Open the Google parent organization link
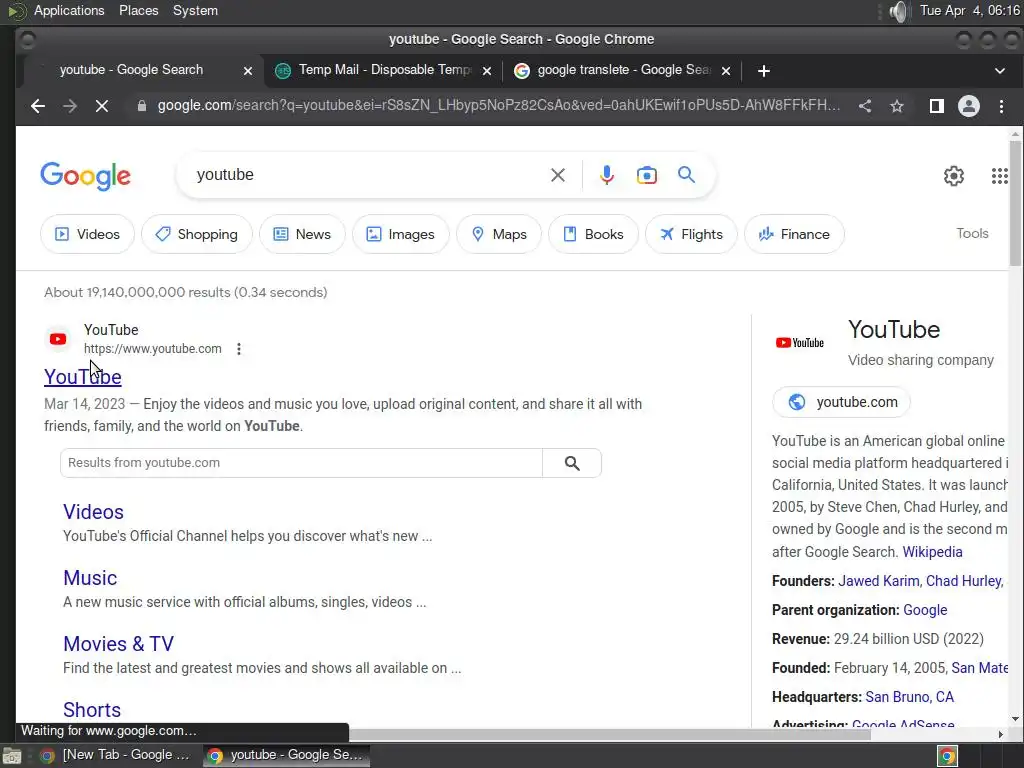Image resolution: width=1024 pixels, height=768 pixels. (x=925, y=610)
